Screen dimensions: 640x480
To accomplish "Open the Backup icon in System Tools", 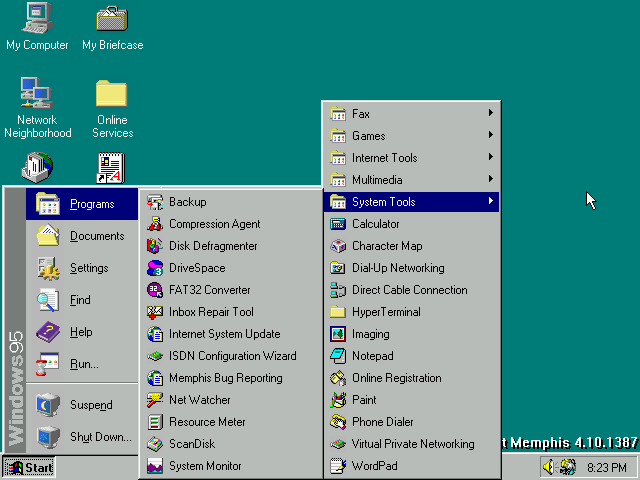I will 155,202.
